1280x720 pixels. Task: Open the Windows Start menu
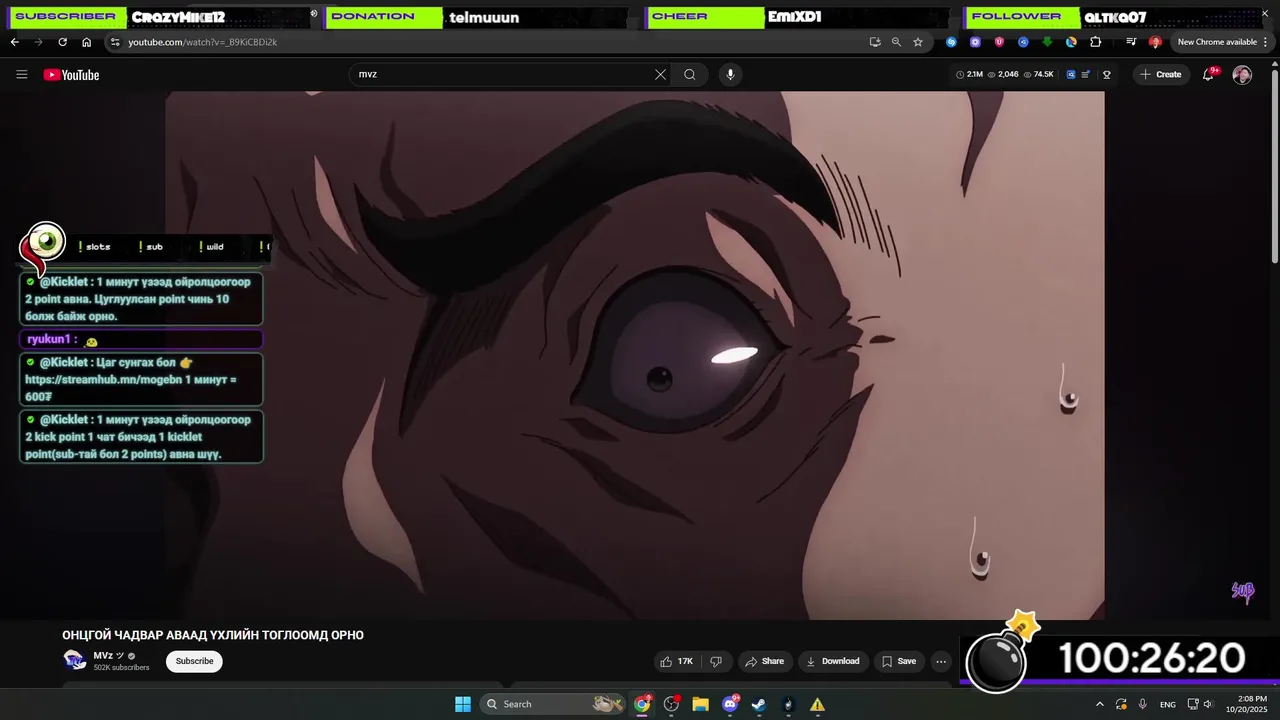[463, 704]
